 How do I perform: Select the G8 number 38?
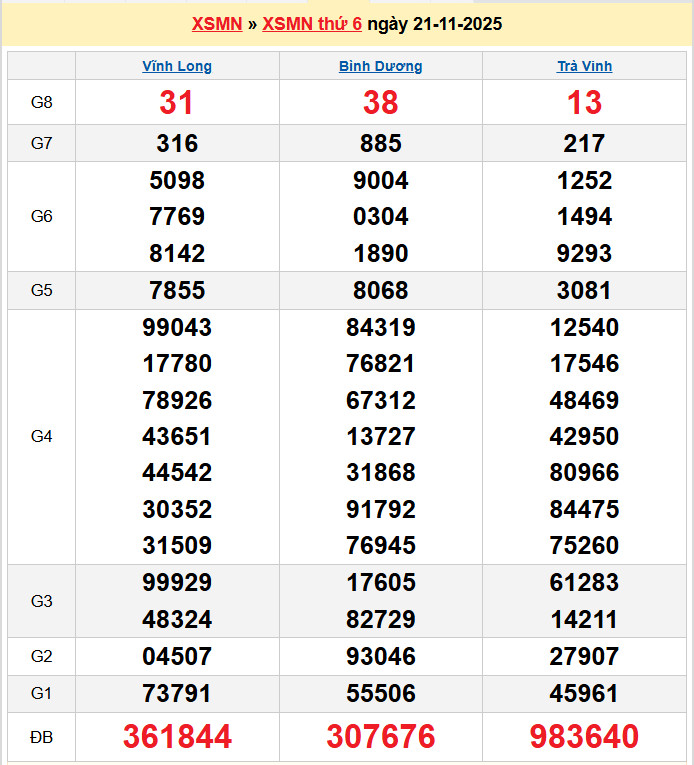[380, 102]
